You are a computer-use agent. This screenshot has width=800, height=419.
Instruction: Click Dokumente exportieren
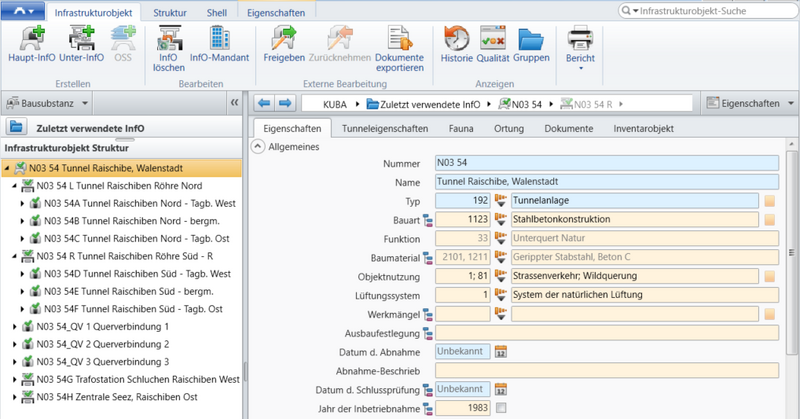click(399, 49)
